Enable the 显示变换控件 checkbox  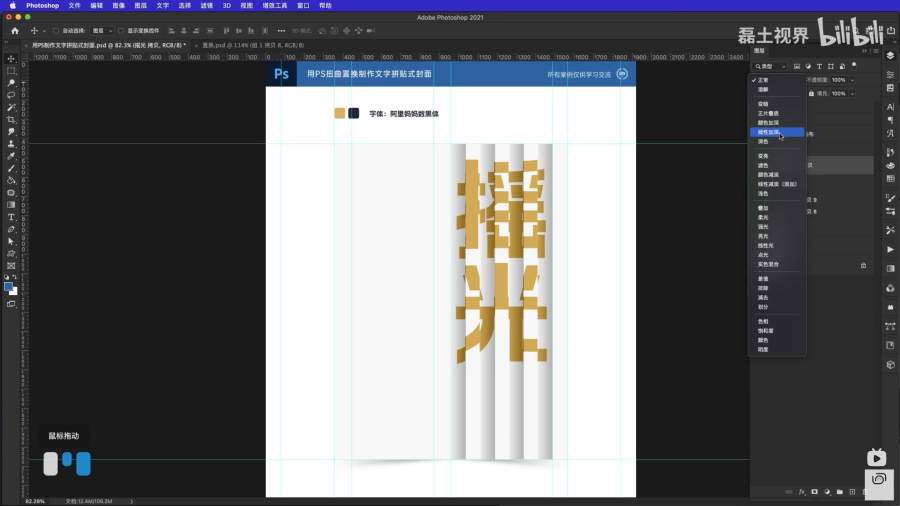pos(121,31)
